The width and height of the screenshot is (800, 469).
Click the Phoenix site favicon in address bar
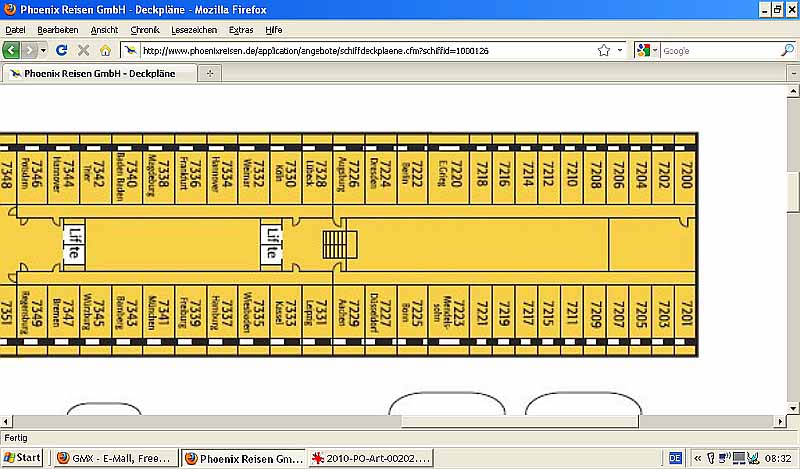pyautogui.click(x=131, y=50)
